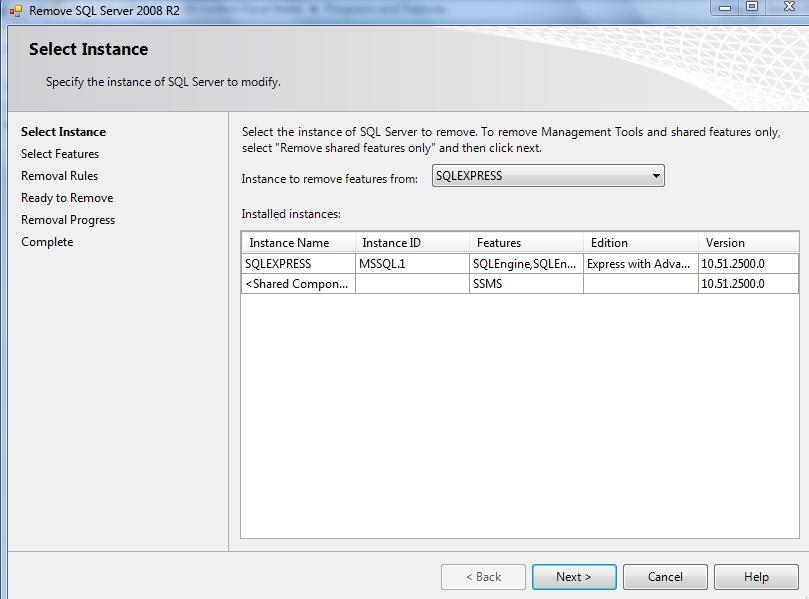The image size is (809, 599).
Task: Go to the Complete step
Action: (47, 242)
